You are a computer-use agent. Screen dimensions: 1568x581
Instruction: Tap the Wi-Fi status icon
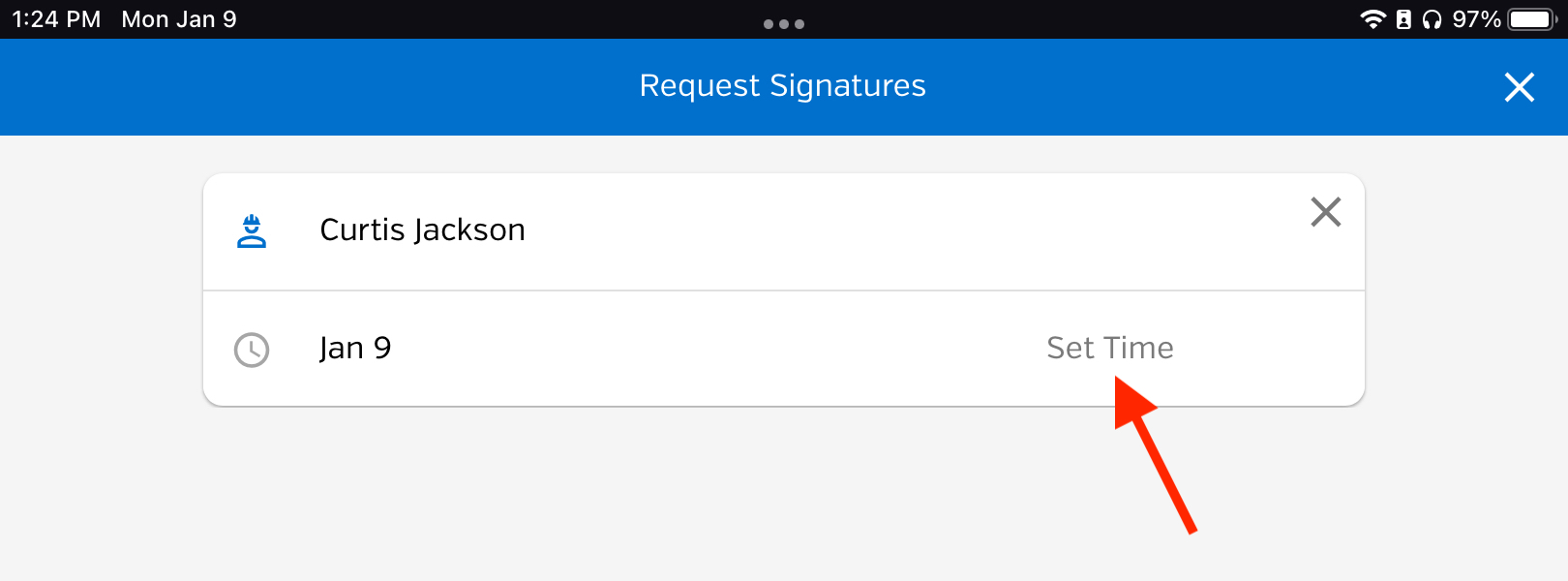click(x=1372, y=19)
